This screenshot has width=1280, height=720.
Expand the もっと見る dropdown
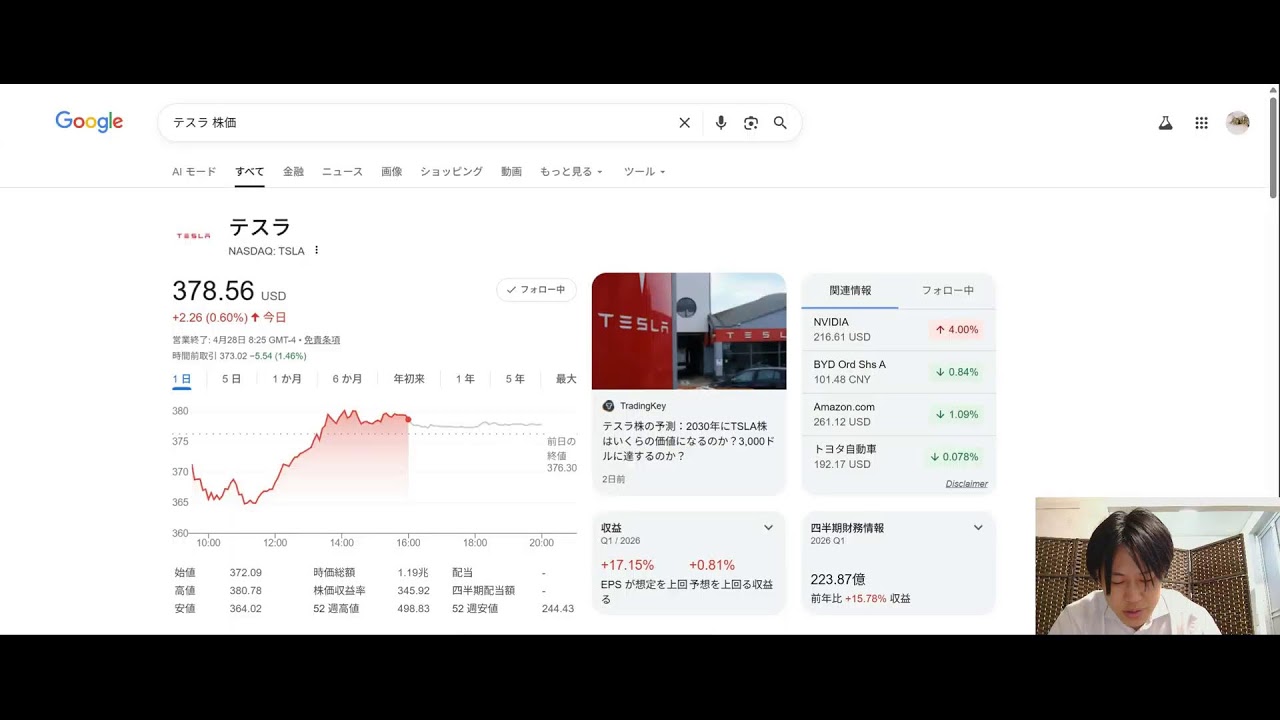pyautogui.click(x=571, y=172)
